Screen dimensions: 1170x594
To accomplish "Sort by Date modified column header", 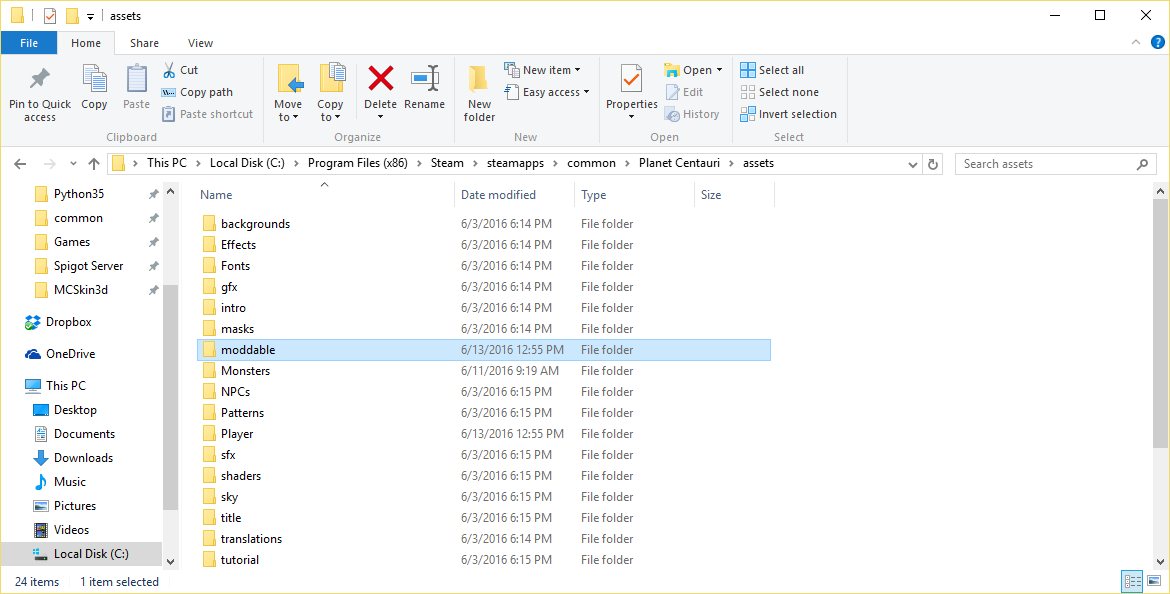I will point(498,195).
